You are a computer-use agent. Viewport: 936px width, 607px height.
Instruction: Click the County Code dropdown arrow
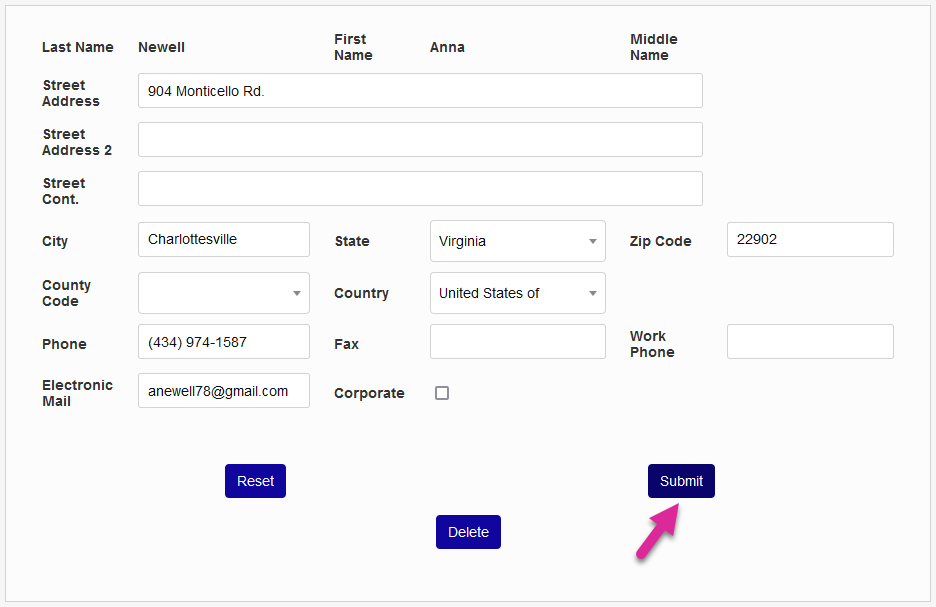point(296,294)
